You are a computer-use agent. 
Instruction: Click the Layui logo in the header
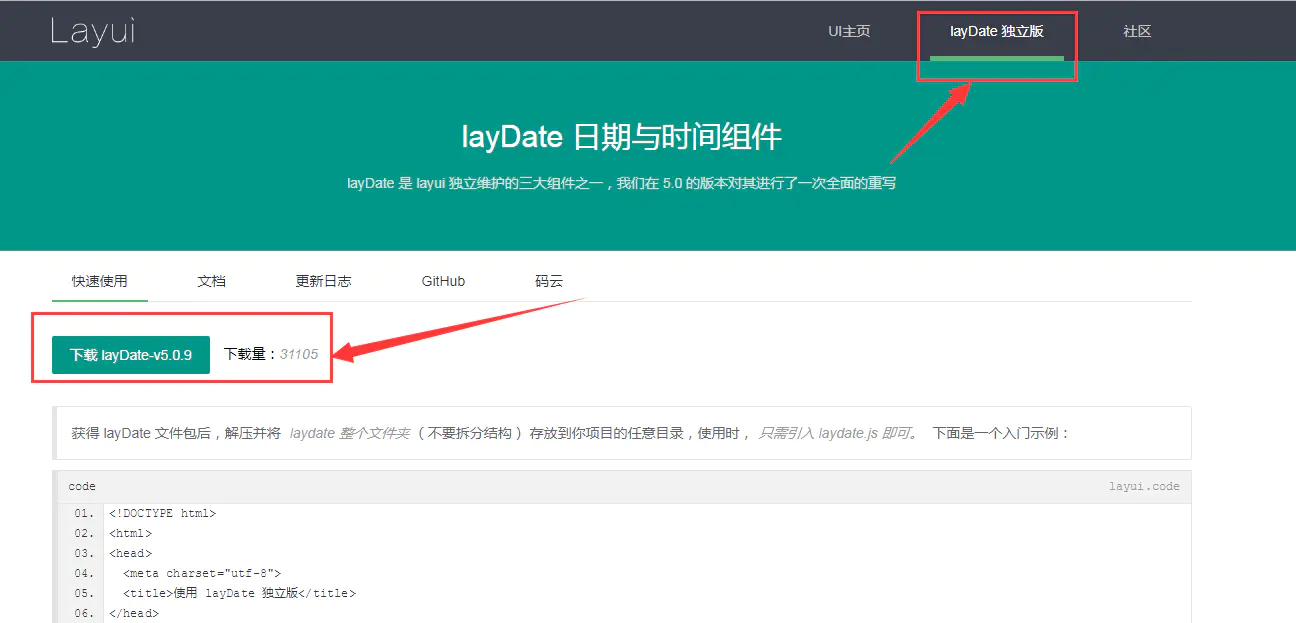[92, 30]
